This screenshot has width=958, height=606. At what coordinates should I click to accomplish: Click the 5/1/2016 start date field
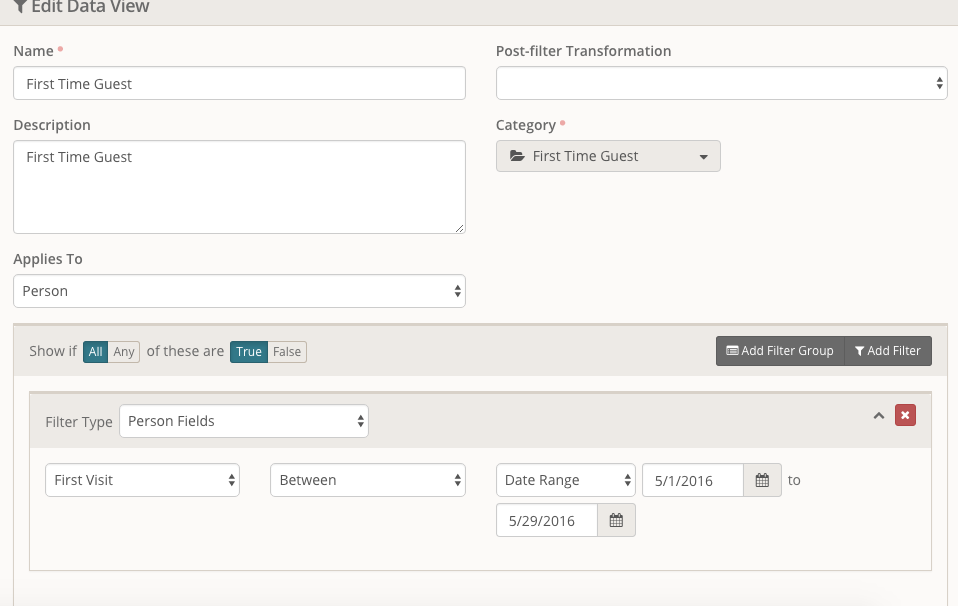pos(692,480)
